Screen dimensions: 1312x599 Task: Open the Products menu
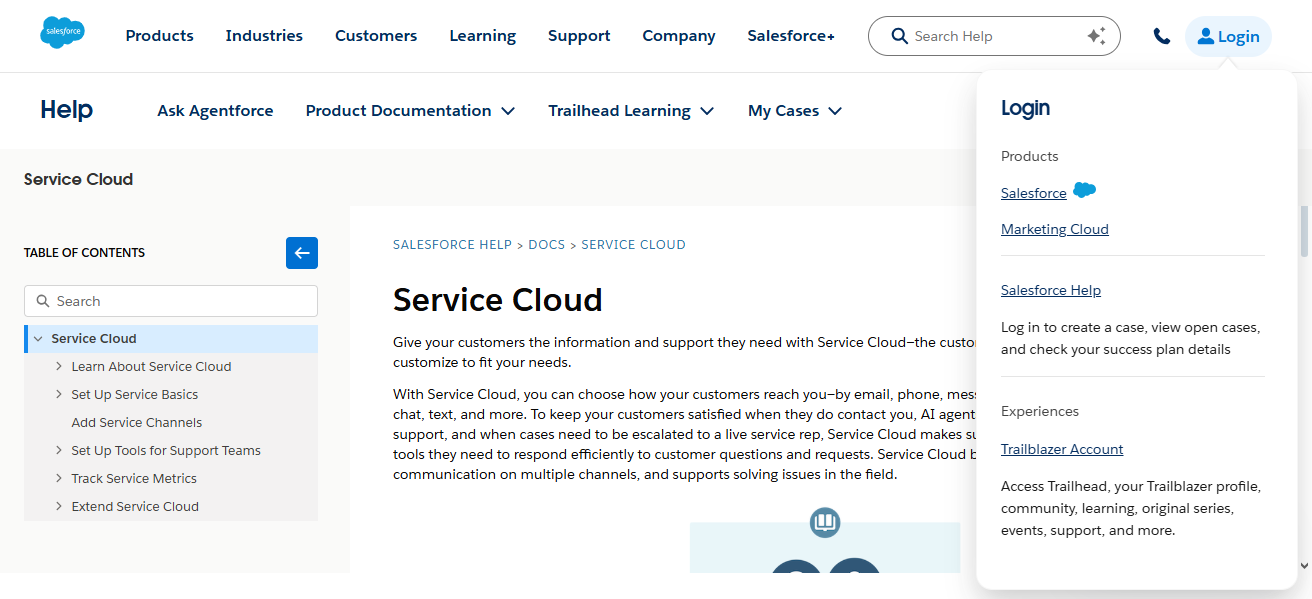(x=159, y=36)
